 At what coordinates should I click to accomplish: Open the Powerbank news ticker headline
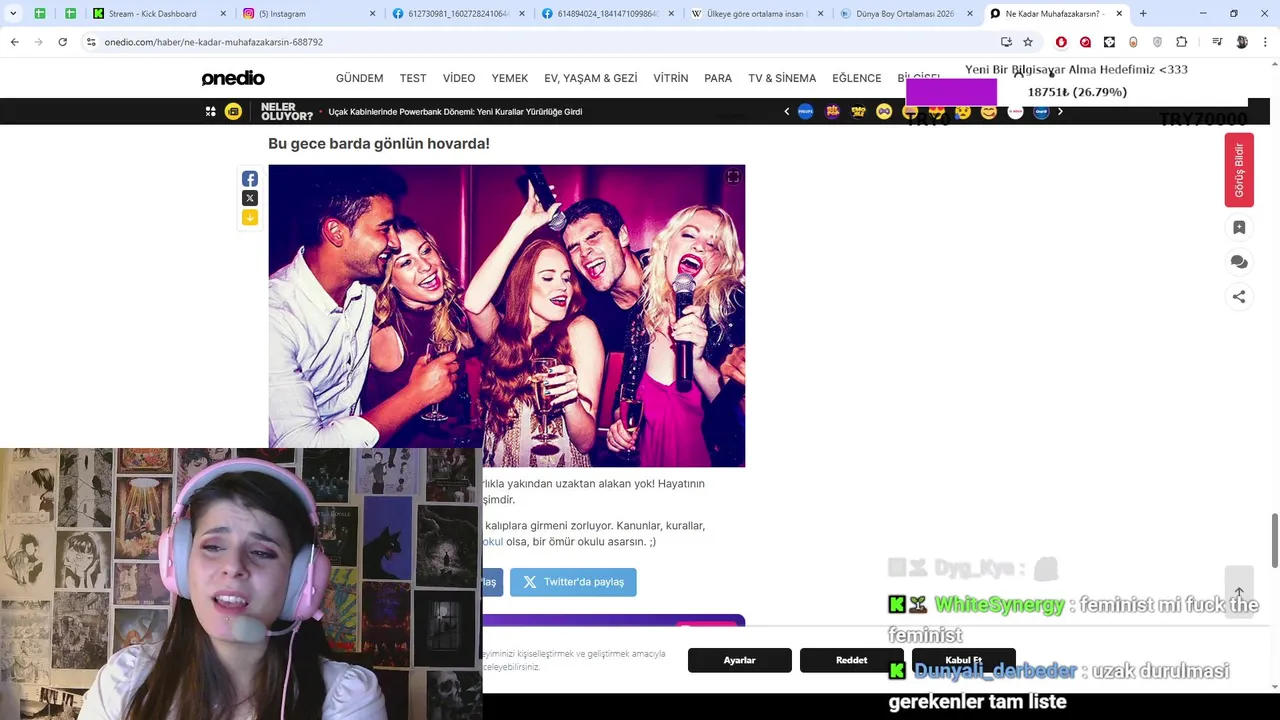(455, 112)
